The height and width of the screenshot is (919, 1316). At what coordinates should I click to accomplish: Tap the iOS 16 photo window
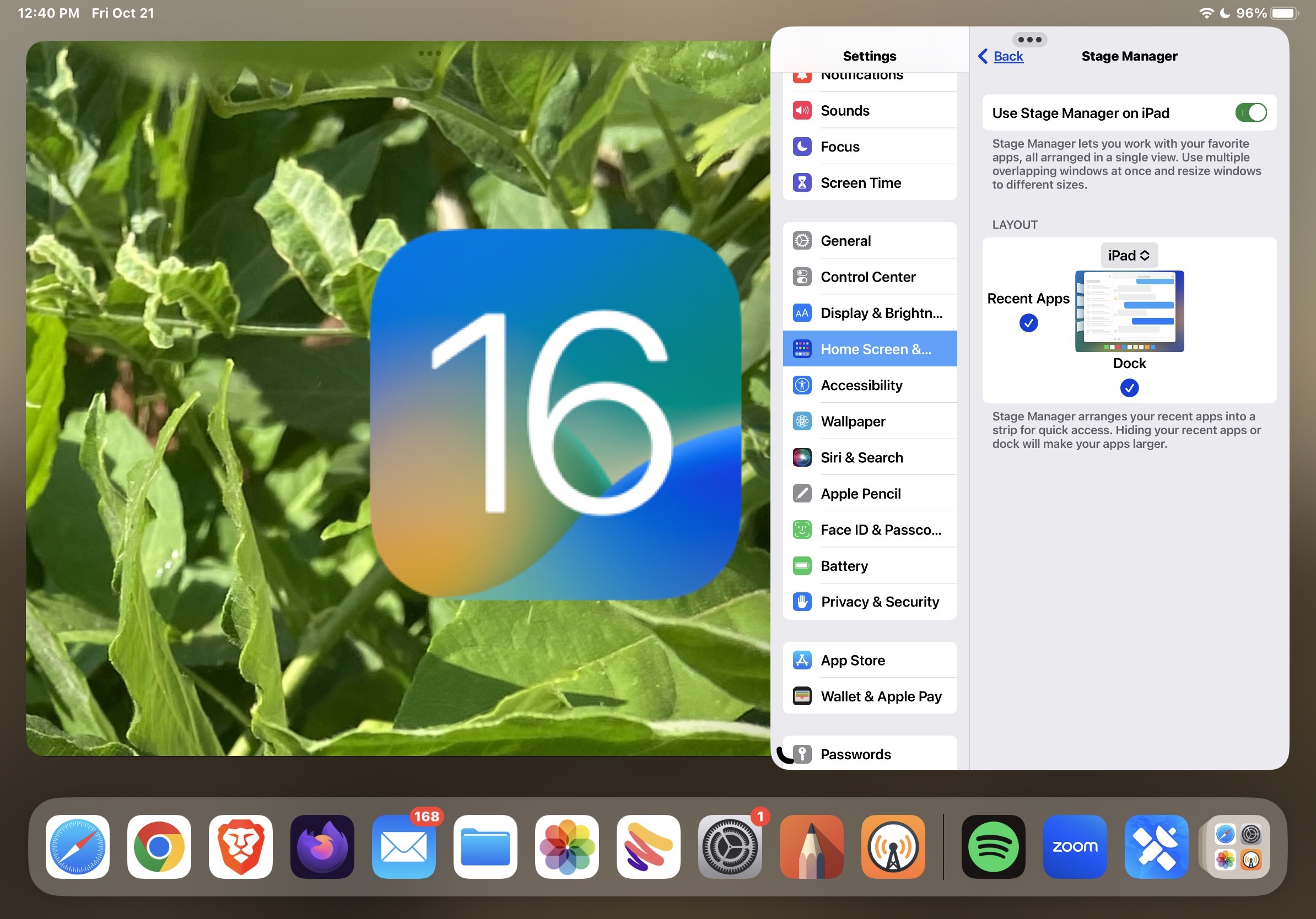[398, 398]
